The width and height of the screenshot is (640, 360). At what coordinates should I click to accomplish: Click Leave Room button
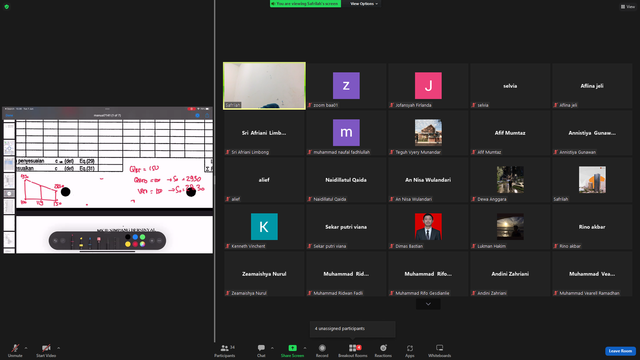pyautogui.click(x=620, y=351)
